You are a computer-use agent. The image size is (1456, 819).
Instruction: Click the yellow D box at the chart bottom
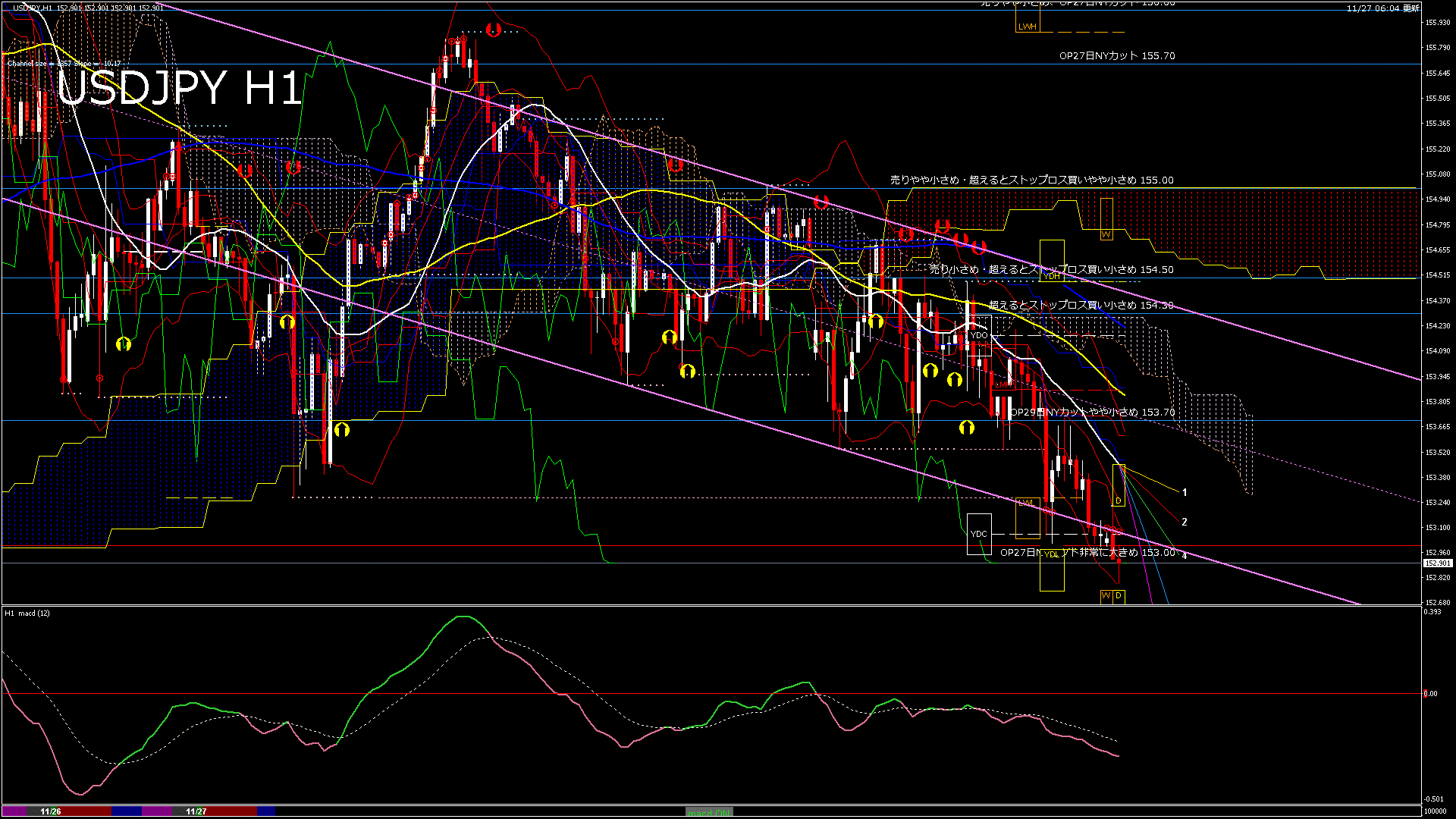pos(1119,596)
